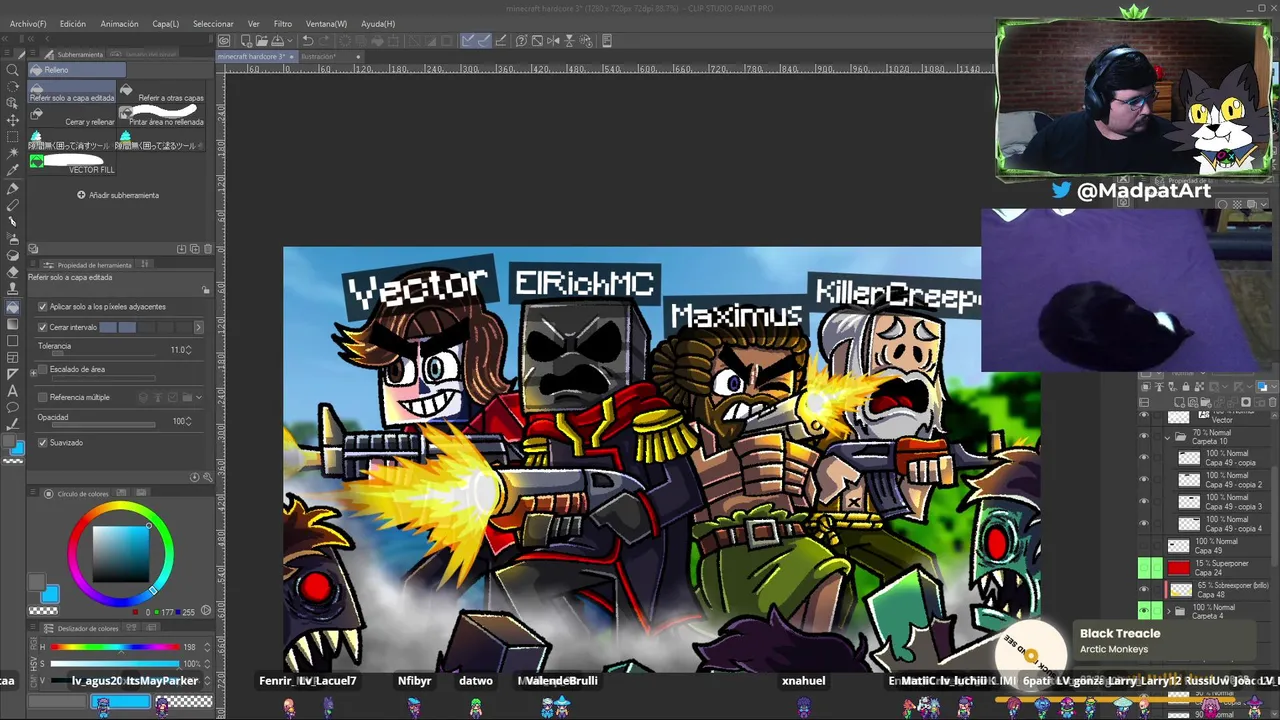This screenshot has width=1280, height=720.
Task: Hide the 'Capa 49 - copia 2' layer
Action: [1144, 480]
